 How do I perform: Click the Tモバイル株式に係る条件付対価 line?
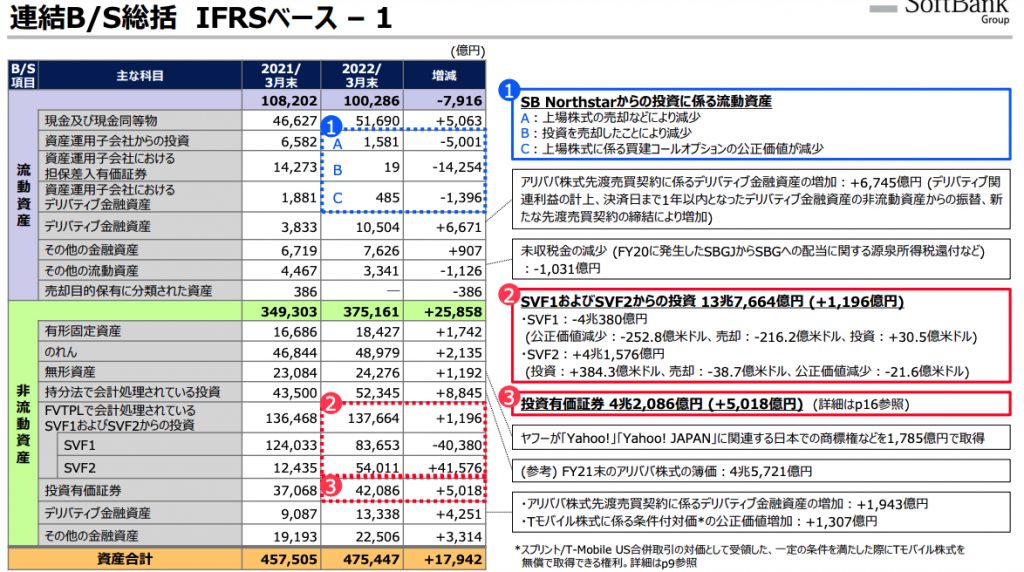pyautogui.click(x=699, y=522)
